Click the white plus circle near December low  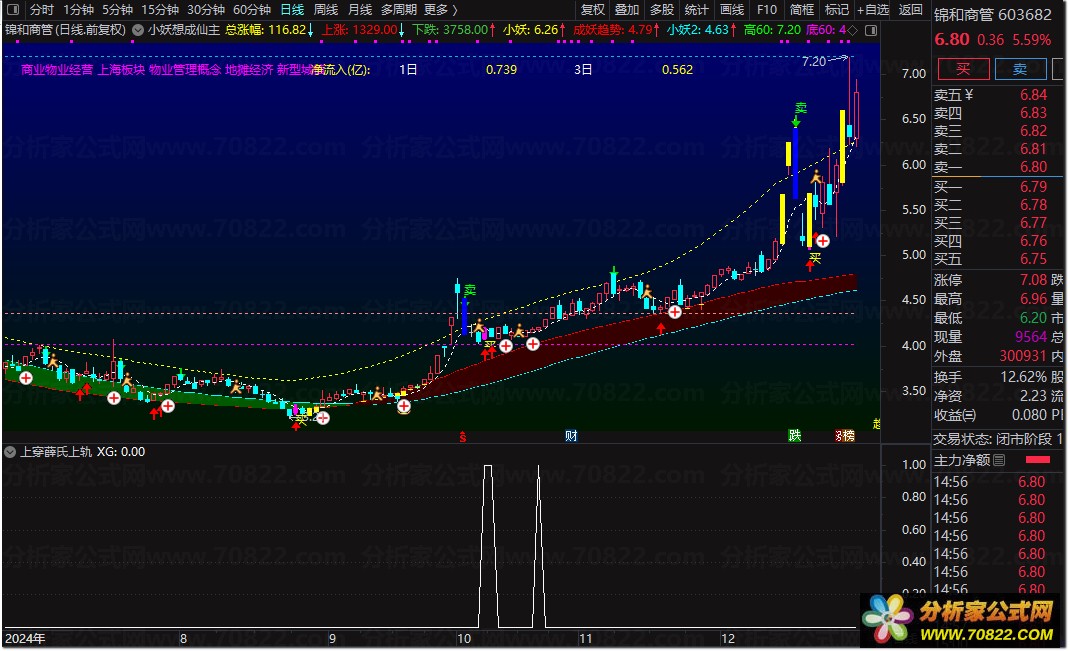tap(823, 241)
